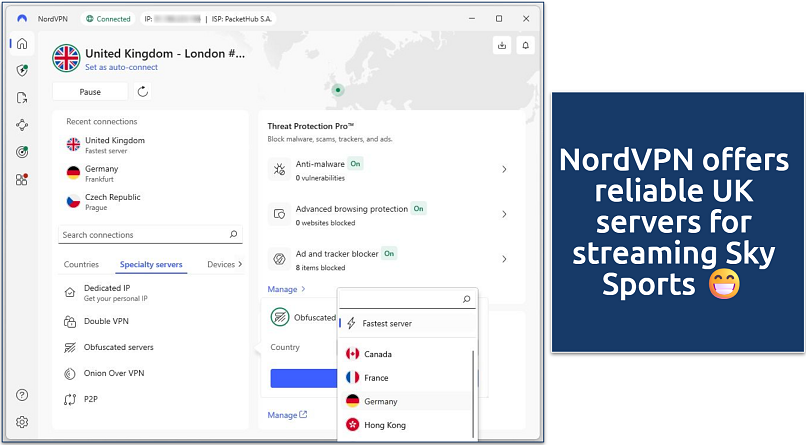This screenshot has height=445, width=806.
Task: Select Germany in the country dropdown
Action: point(381,401)
